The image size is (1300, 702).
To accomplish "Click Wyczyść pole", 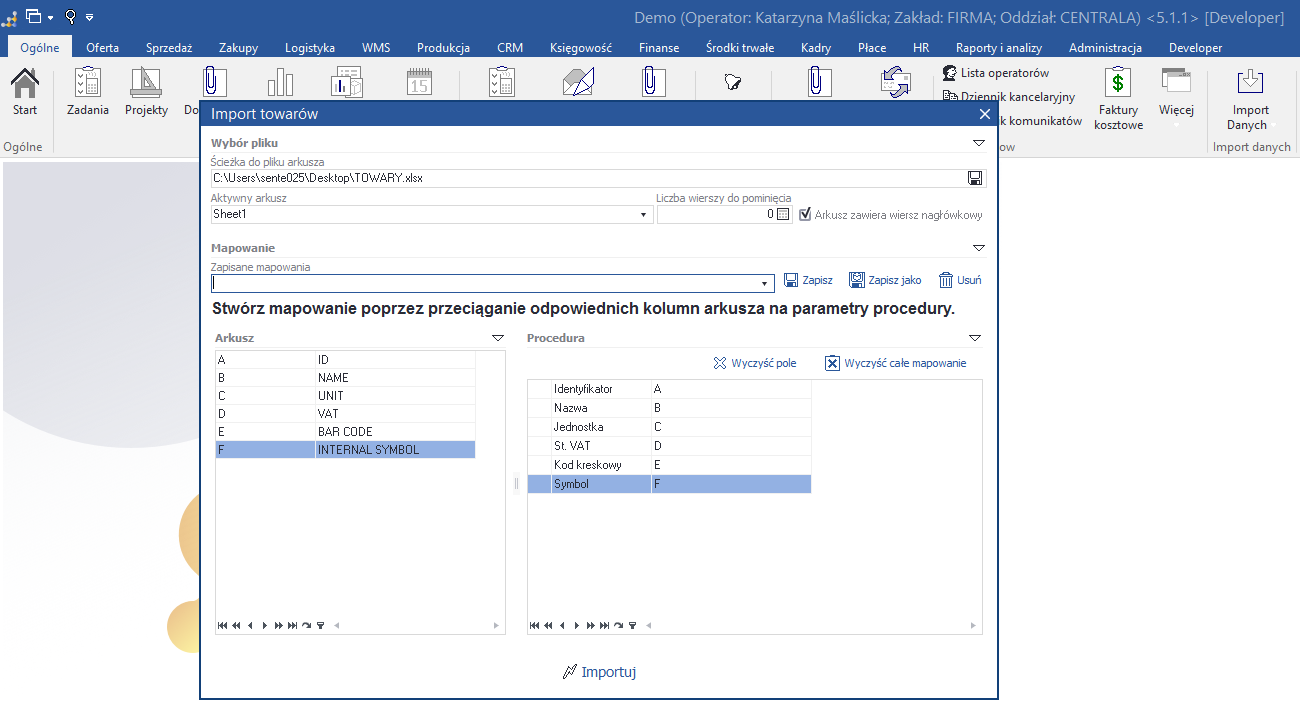I will pos(754,363).
